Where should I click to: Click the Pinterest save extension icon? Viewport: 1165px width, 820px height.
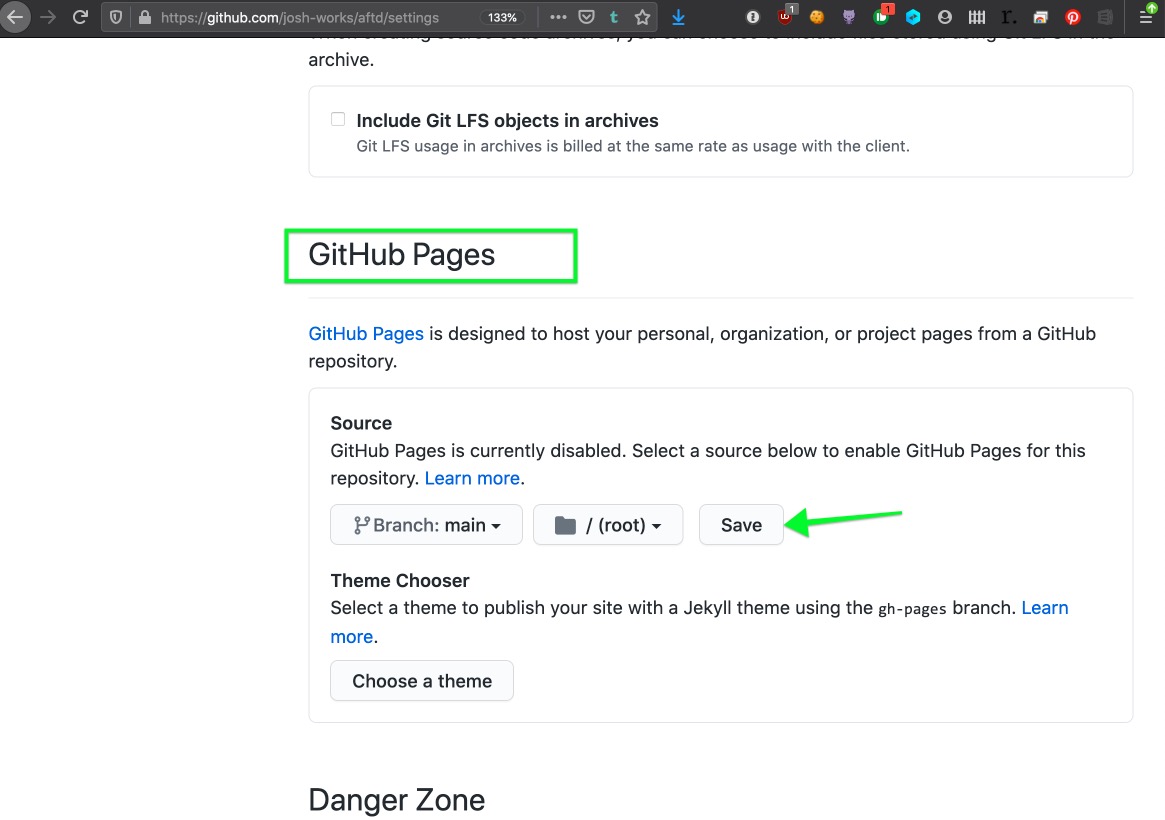[x=1072, y=17]
